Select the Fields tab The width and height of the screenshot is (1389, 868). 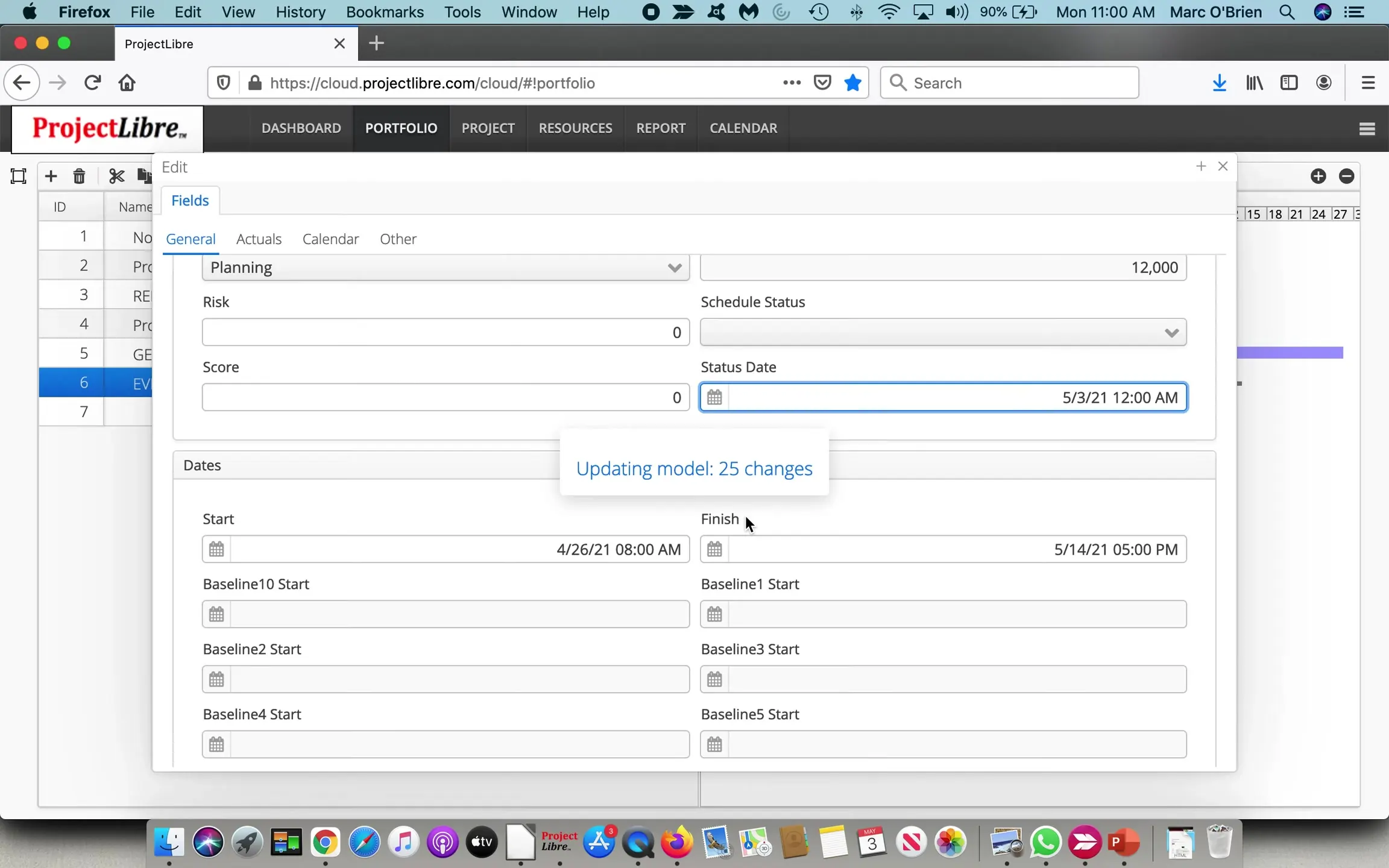(x=190, y=200)
